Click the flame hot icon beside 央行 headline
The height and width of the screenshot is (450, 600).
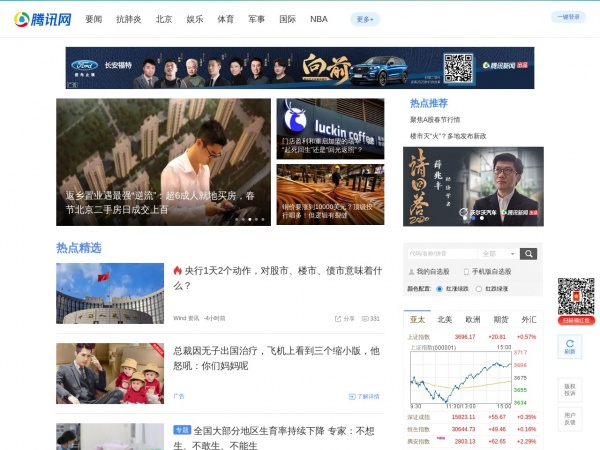[178, 271]
